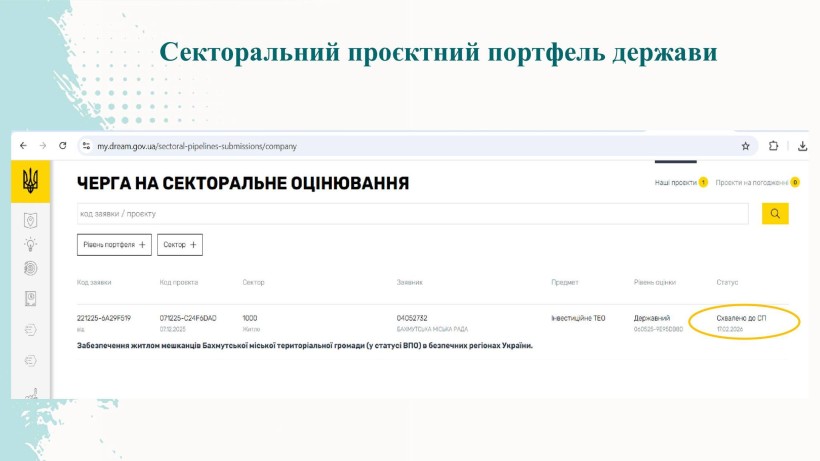Image resolution: width=820 pixels, height=461 pixels.
Task: Click the 'Інвестиційне ТЕО' cell
Action: pos(578,318)
